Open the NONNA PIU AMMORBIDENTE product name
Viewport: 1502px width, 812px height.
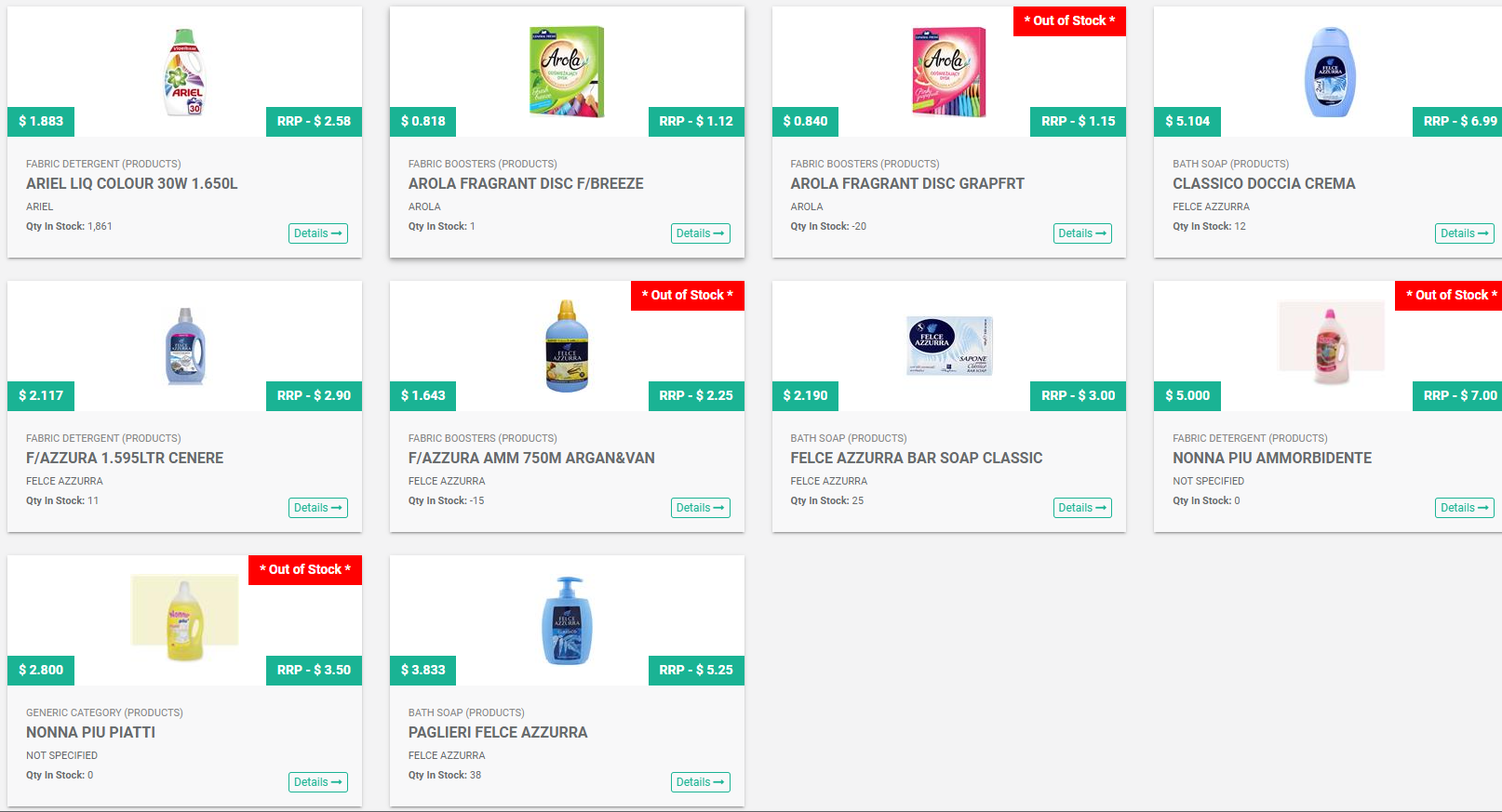(1271, 458)
